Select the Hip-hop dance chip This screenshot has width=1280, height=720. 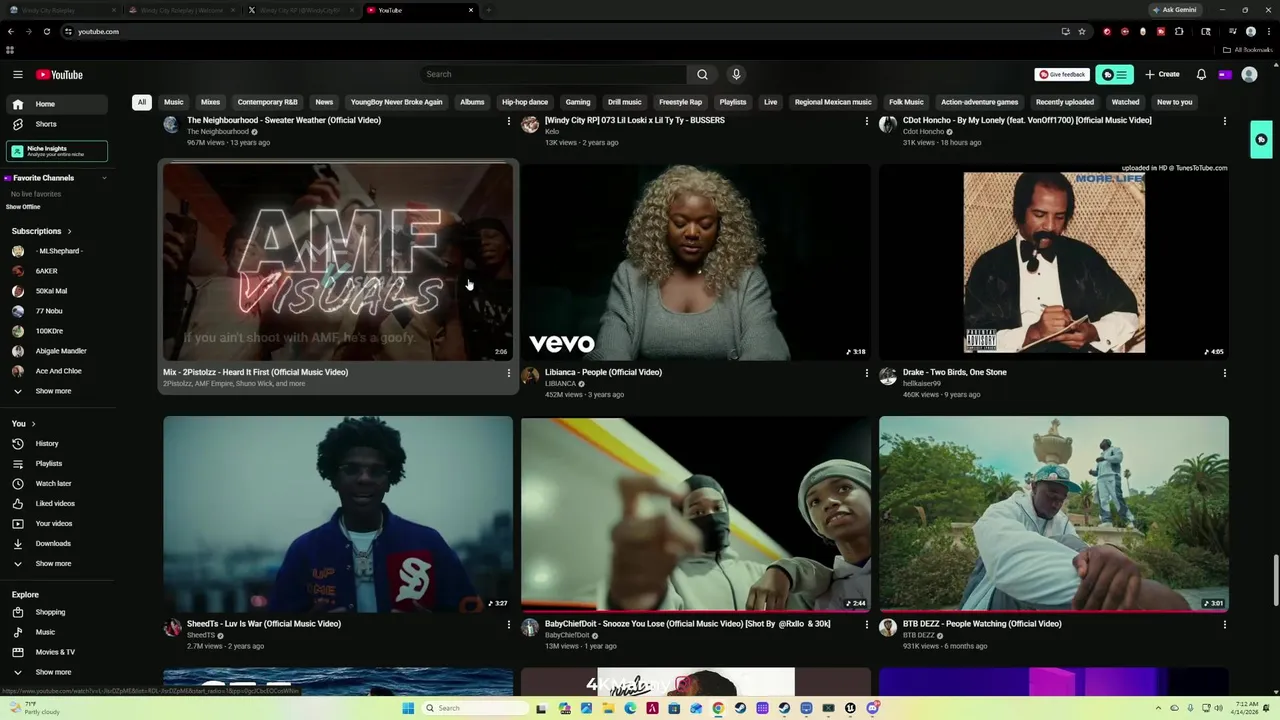click(525, 102)
